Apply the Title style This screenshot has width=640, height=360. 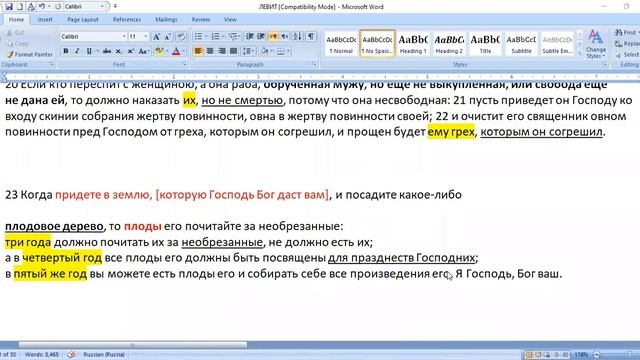[485, 44]
